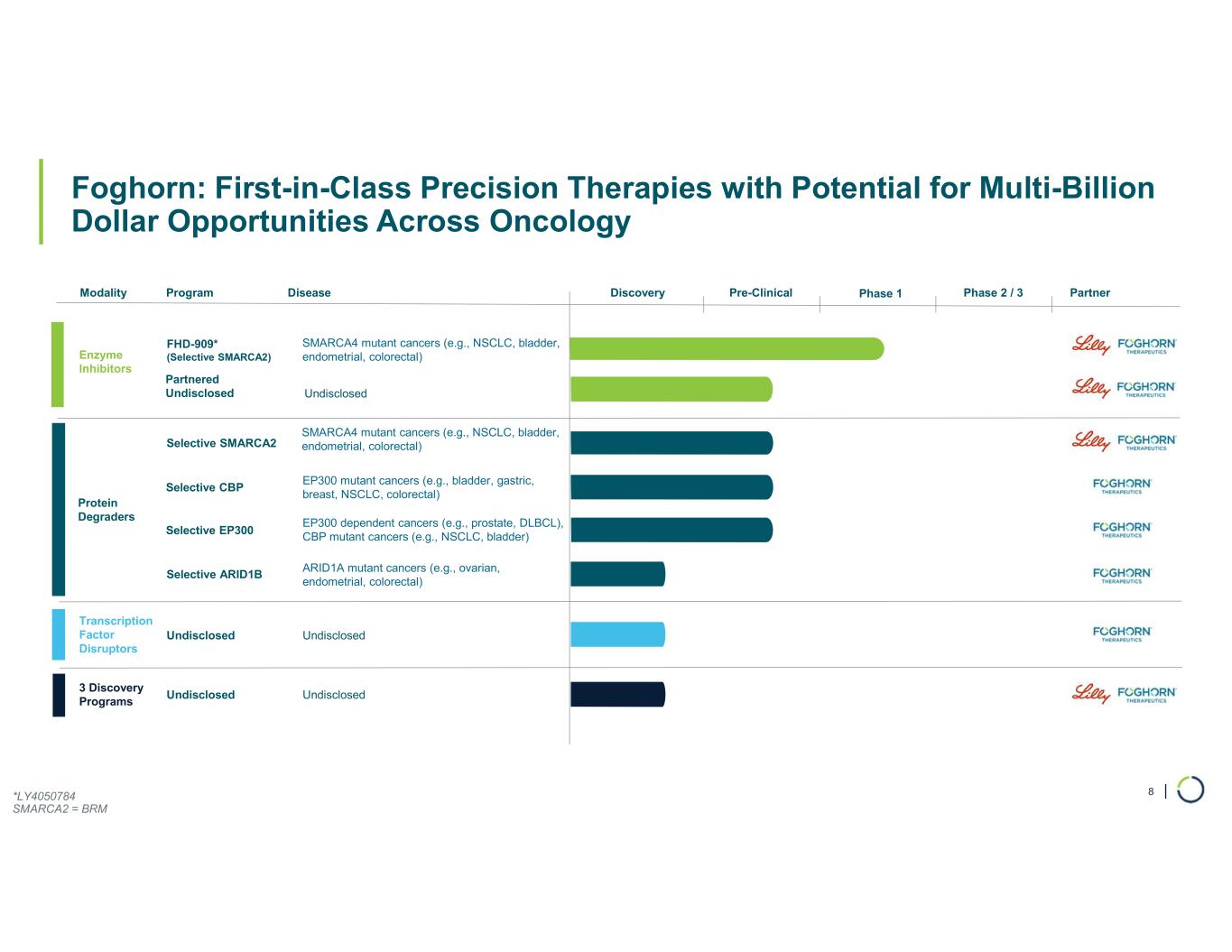The height and width of the screenshot is (952, 1232).
Task: Click the green Enzyme Inhibitors color block
Action: pyautogui.click(x=58, y=365)
